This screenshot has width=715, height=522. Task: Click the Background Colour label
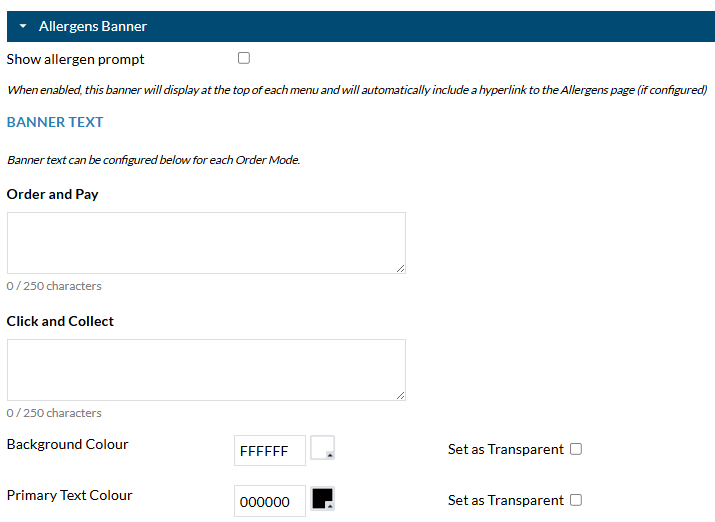point(67,444)
